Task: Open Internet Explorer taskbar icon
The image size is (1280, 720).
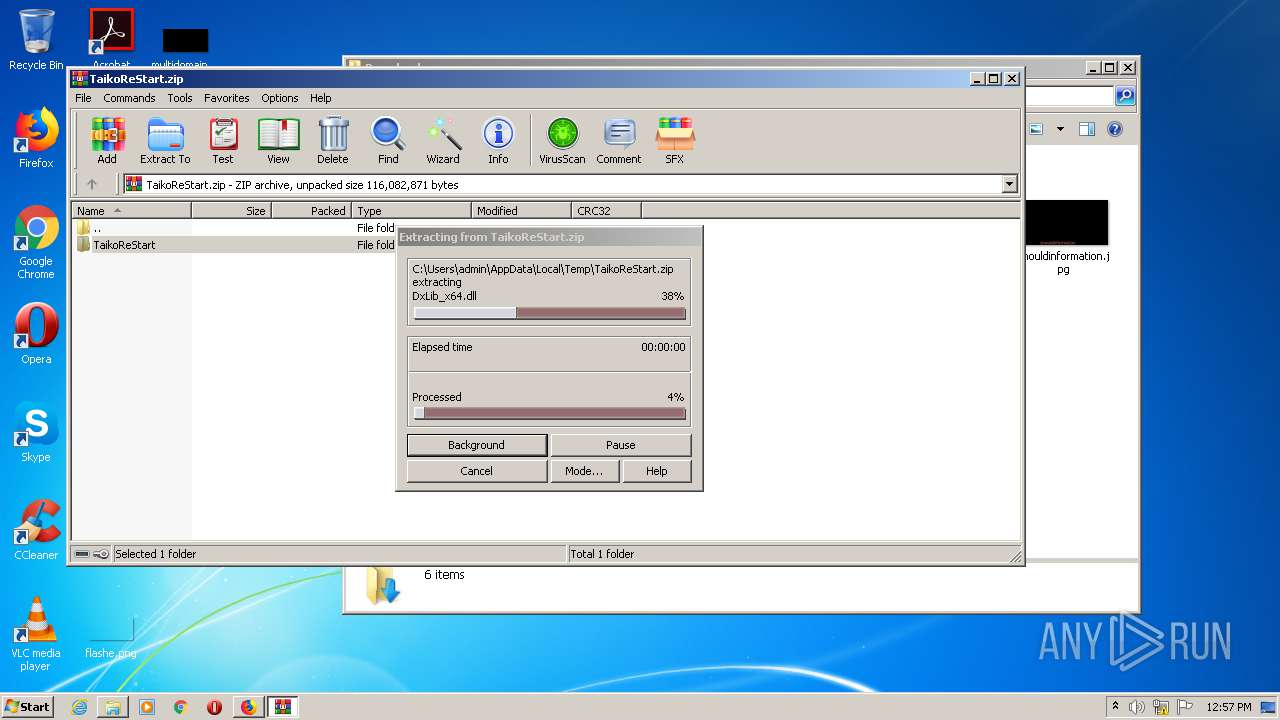Action: 79,707
